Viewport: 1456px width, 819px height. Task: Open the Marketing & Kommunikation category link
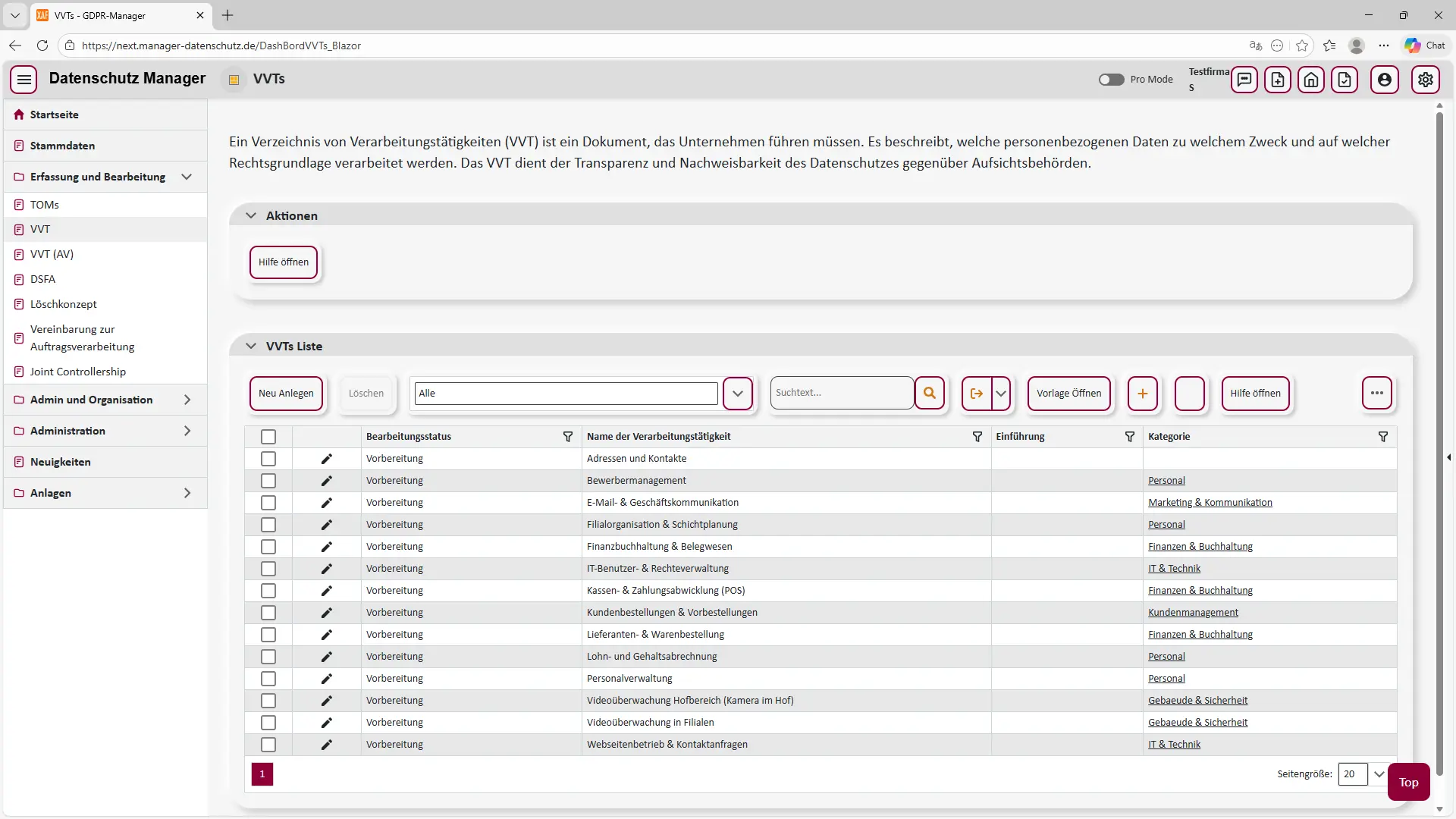click(x=1210, y=503)
